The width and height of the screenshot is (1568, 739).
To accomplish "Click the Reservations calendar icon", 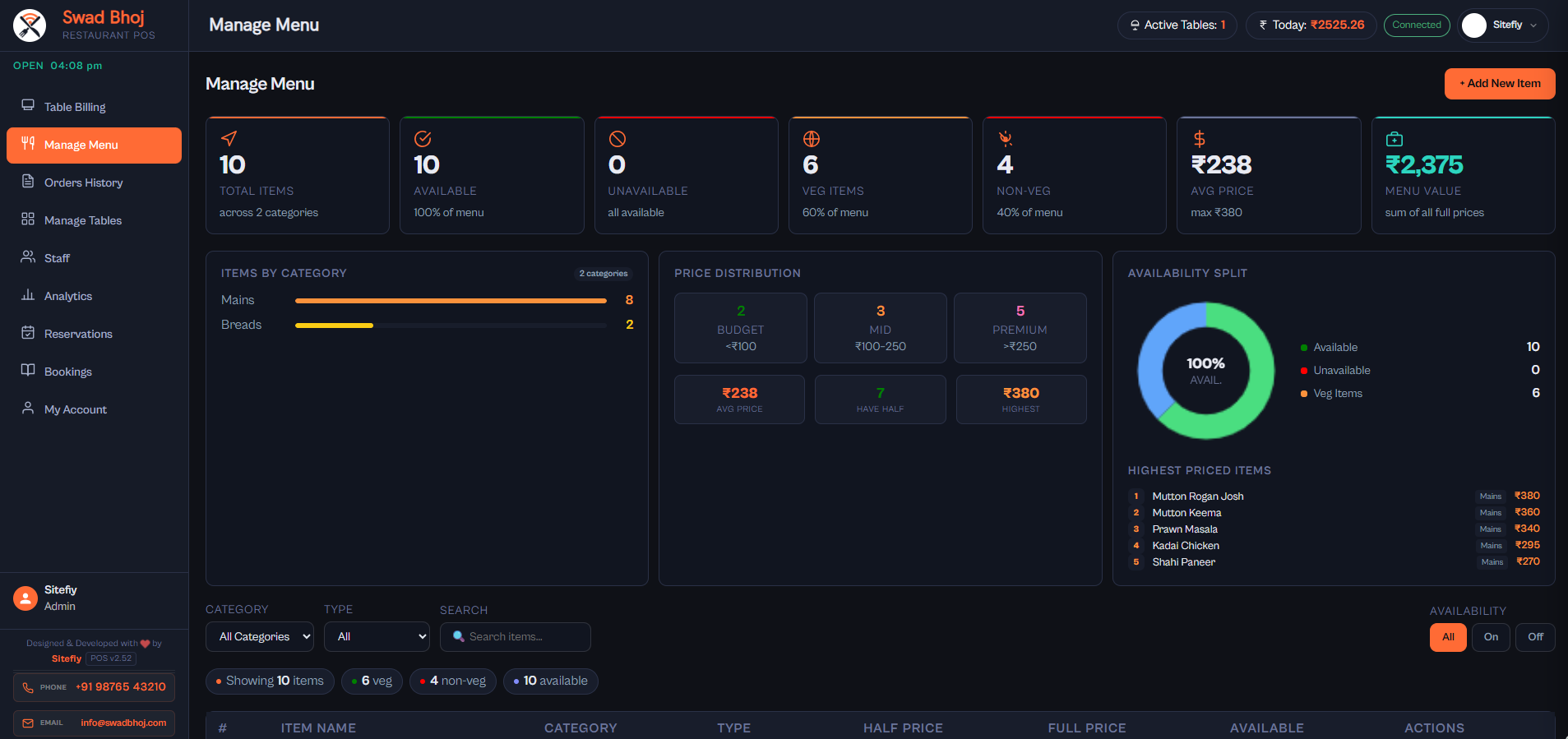I will [x=28, y=333].
